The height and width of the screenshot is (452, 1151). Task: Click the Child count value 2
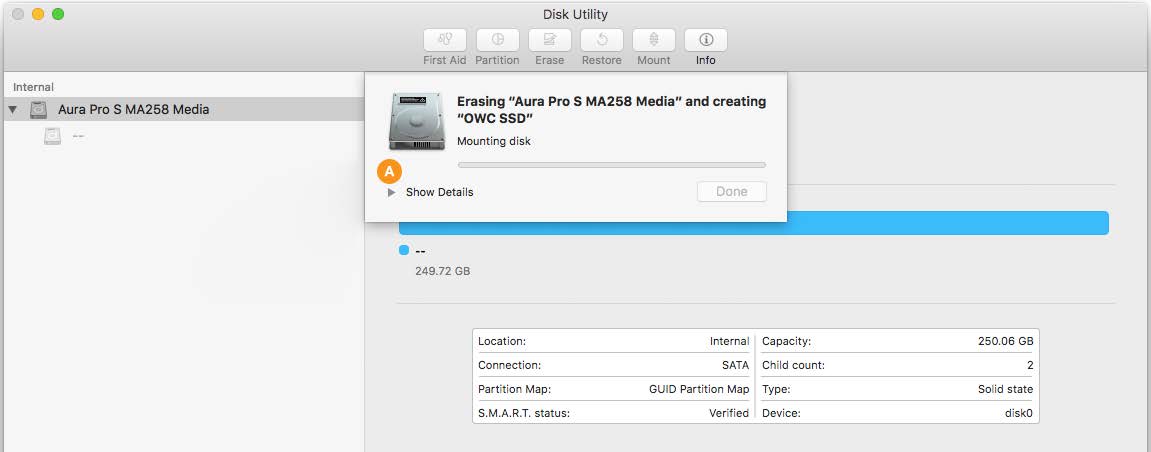(1030, 365)
